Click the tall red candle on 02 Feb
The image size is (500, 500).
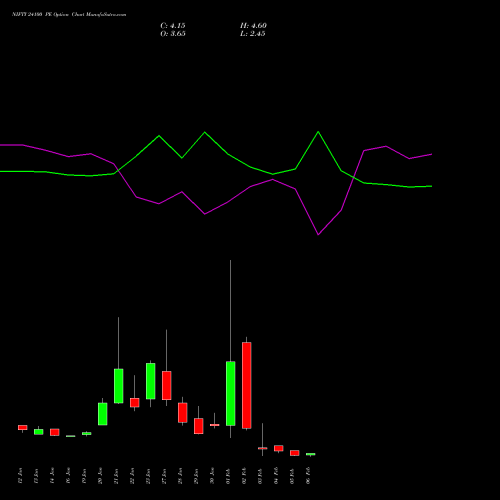(x=247, y=385)
